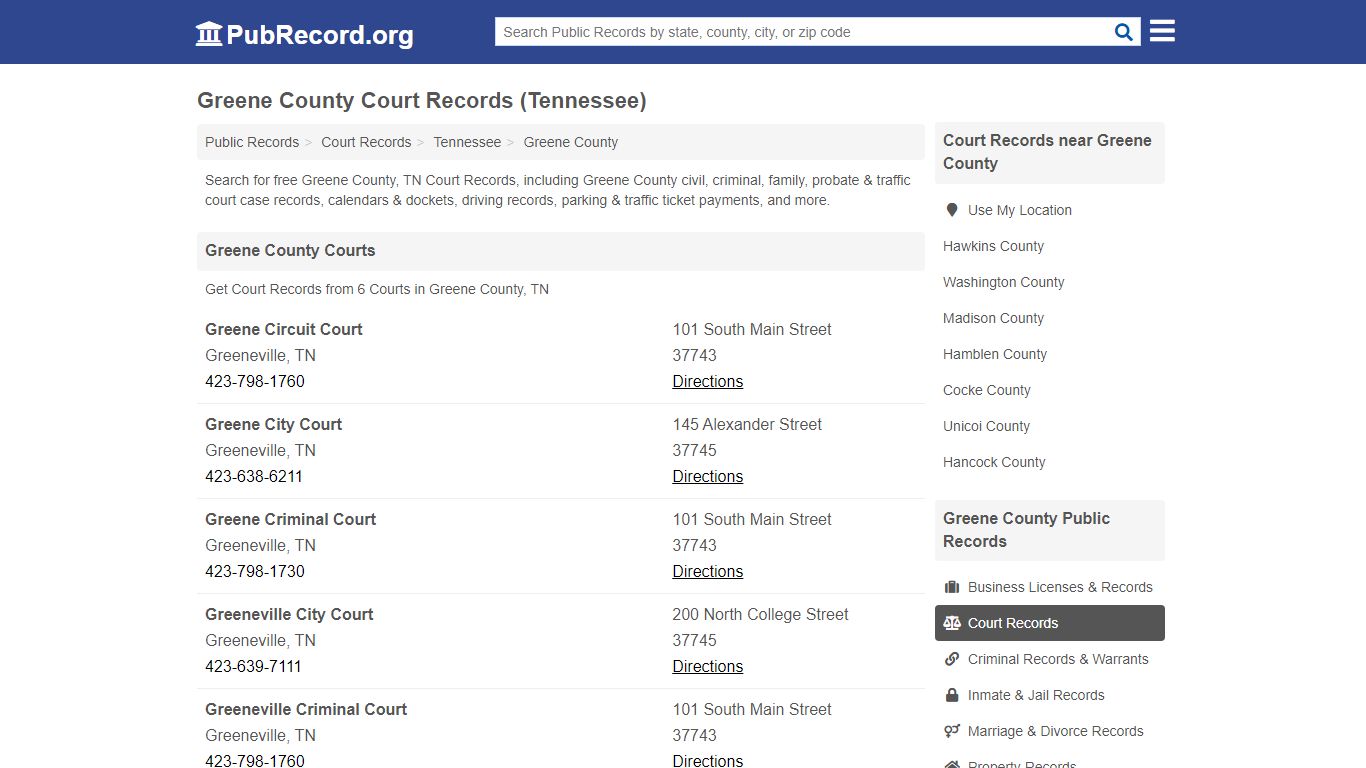The image size is (1366, 768).
Task: Open the Tennessee breadcrumb link
Action: pos(467,142)
